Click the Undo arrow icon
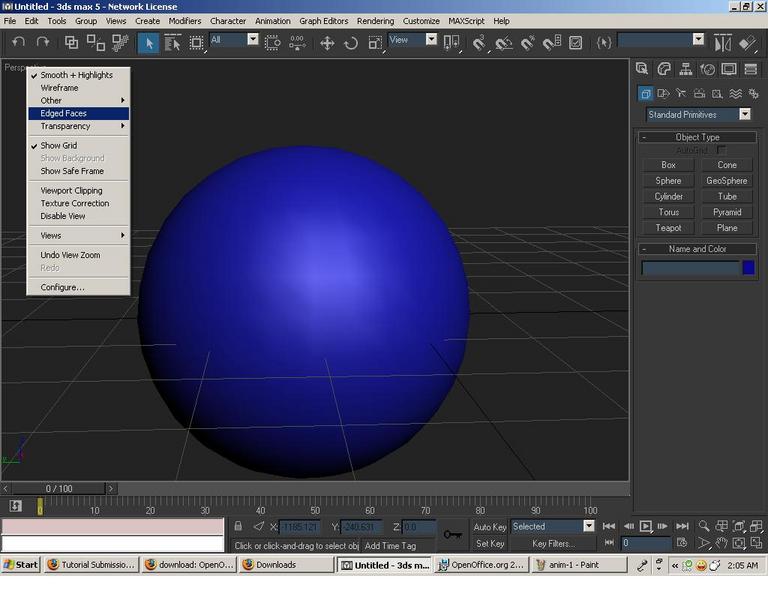Viewport: 768px width, 600px height. coord(18,42)
